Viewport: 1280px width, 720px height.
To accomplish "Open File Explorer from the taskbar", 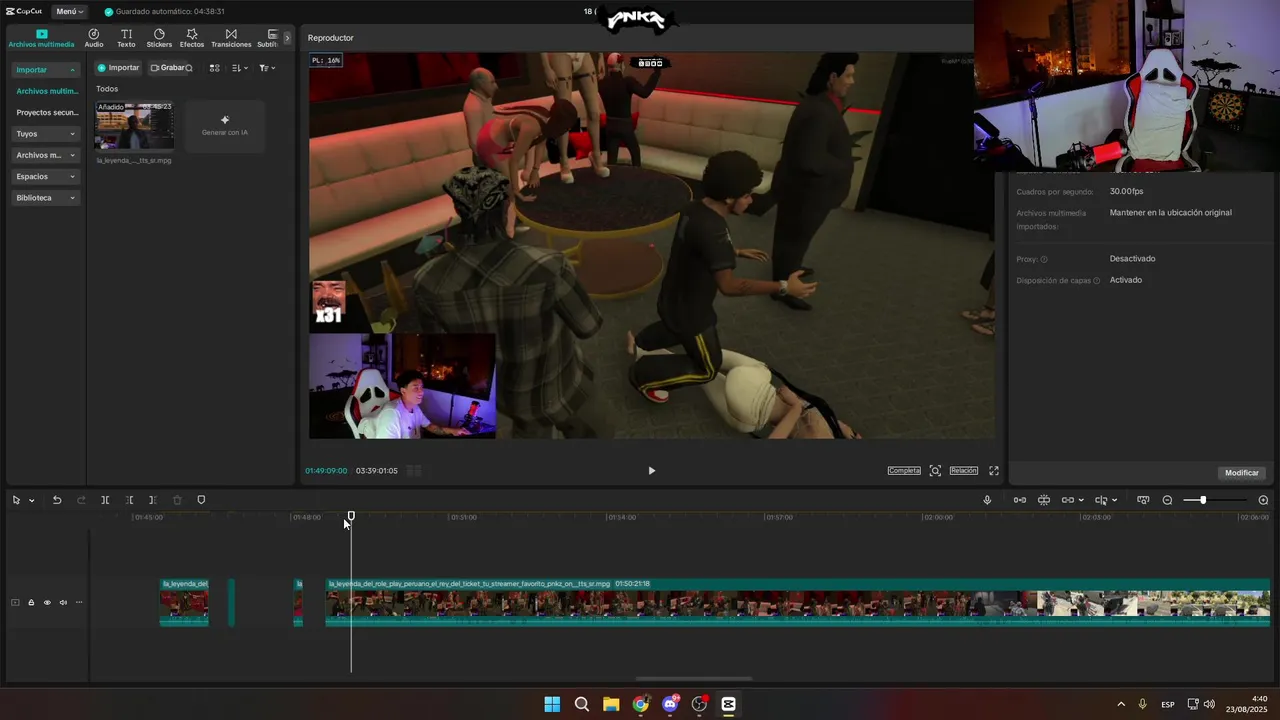I will pos(611,704).
